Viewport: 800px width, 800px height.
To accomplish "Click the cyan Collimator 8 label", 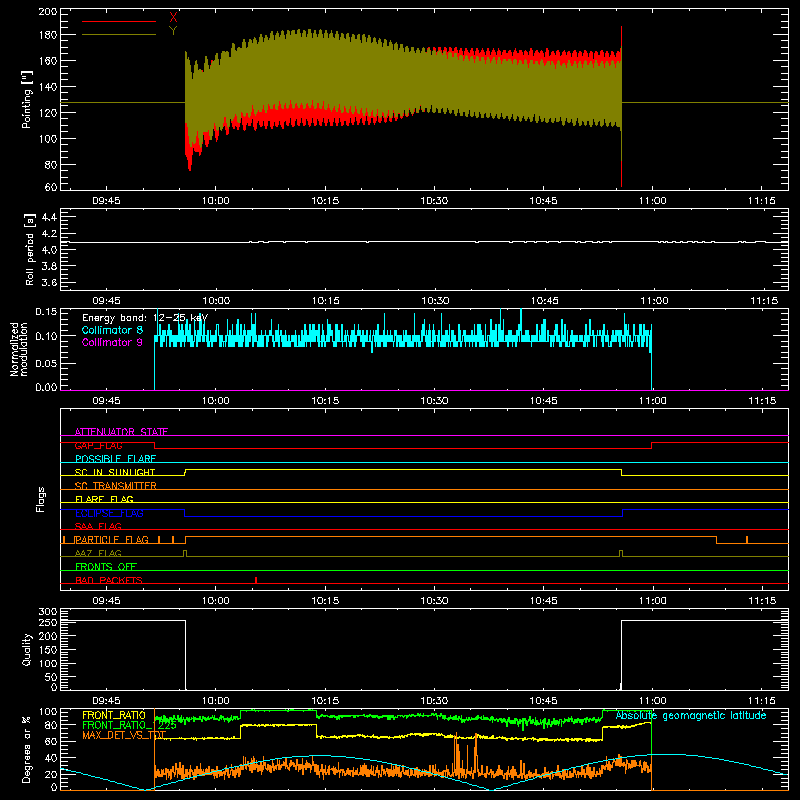I will [112, 330].
